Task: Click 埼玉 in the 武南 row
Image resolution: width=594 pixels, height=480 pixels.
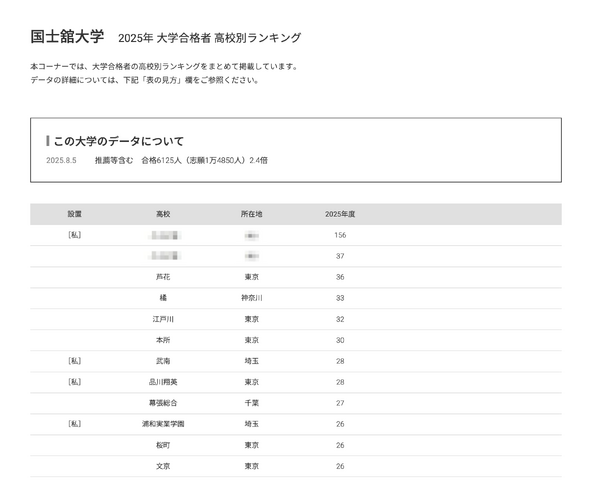Action: pyautogui.click(x=252, y=361)
